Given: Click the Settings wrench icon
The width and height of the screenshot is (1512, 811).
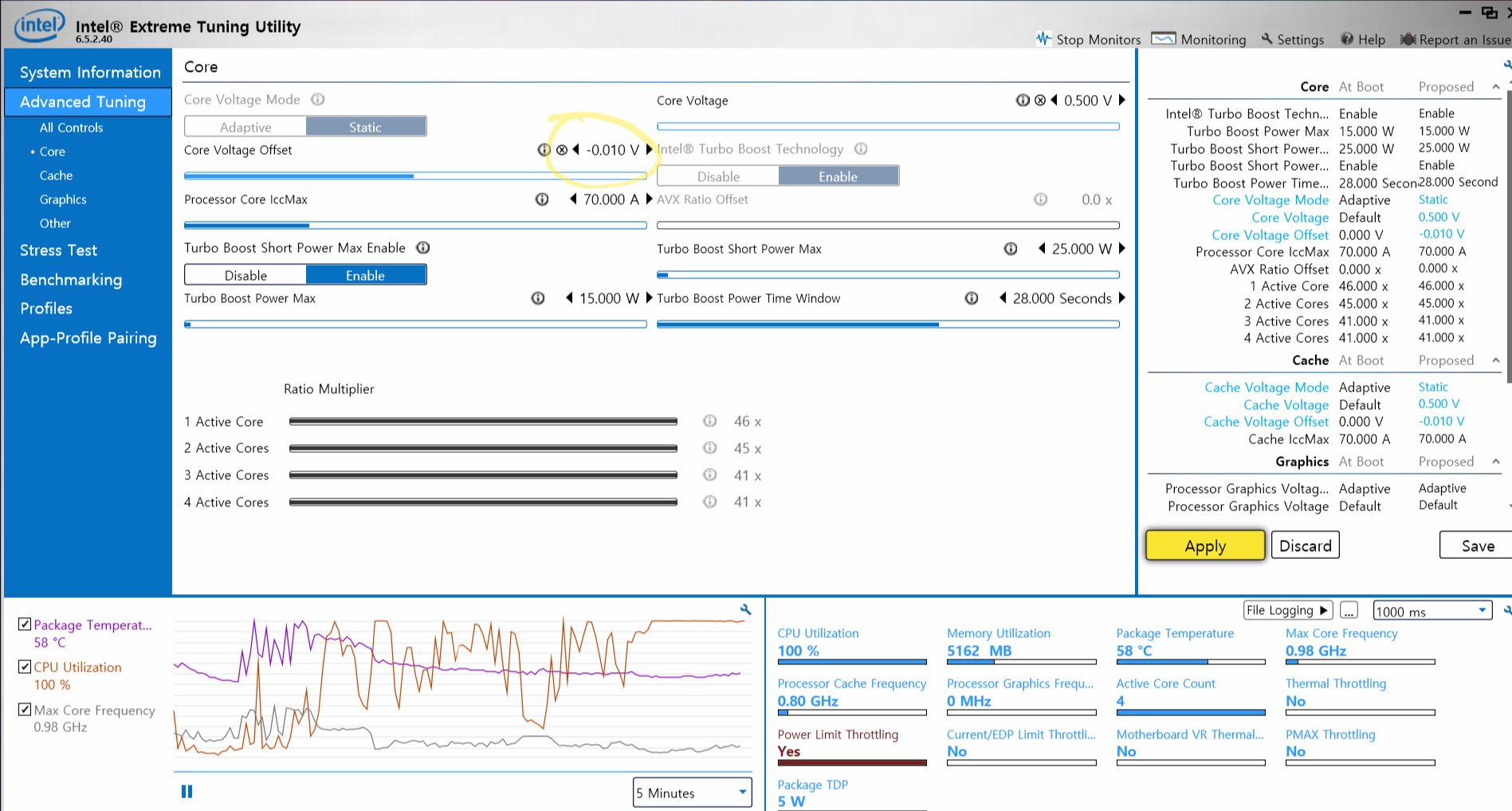Looking at the screenshot, I should 1267,38.
